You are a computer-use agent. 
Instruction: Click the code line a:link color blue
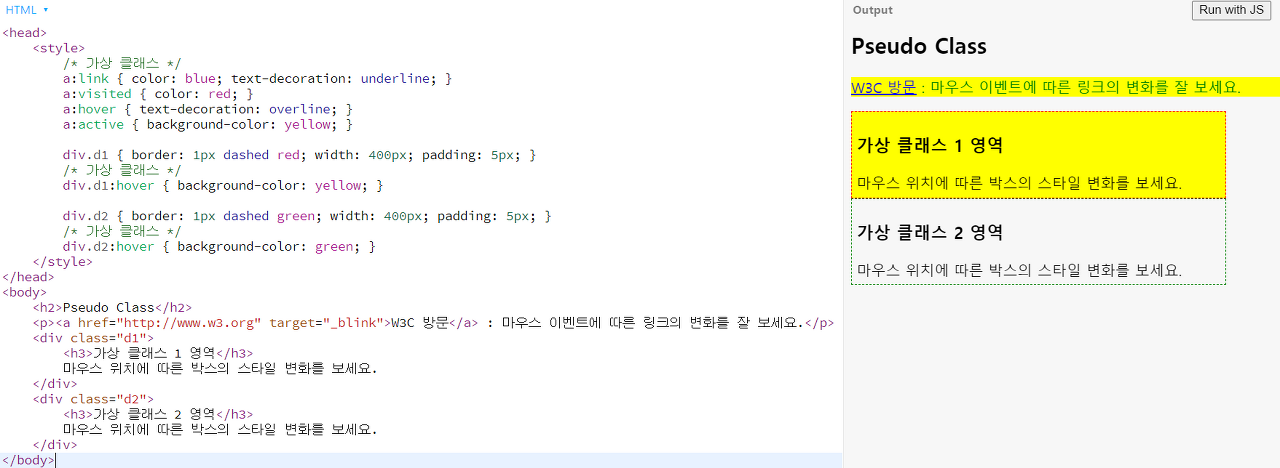(257, 78)
